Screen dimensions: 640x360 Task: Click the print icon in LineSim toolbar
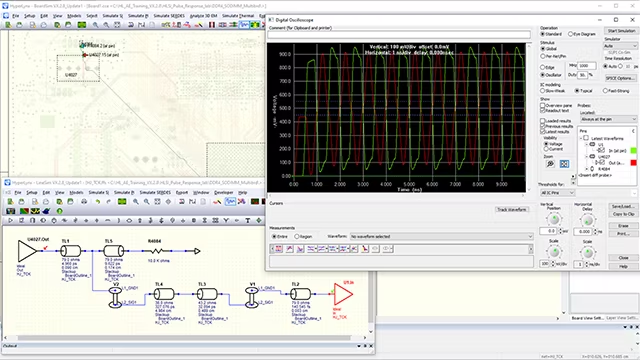tap(84, 202)
